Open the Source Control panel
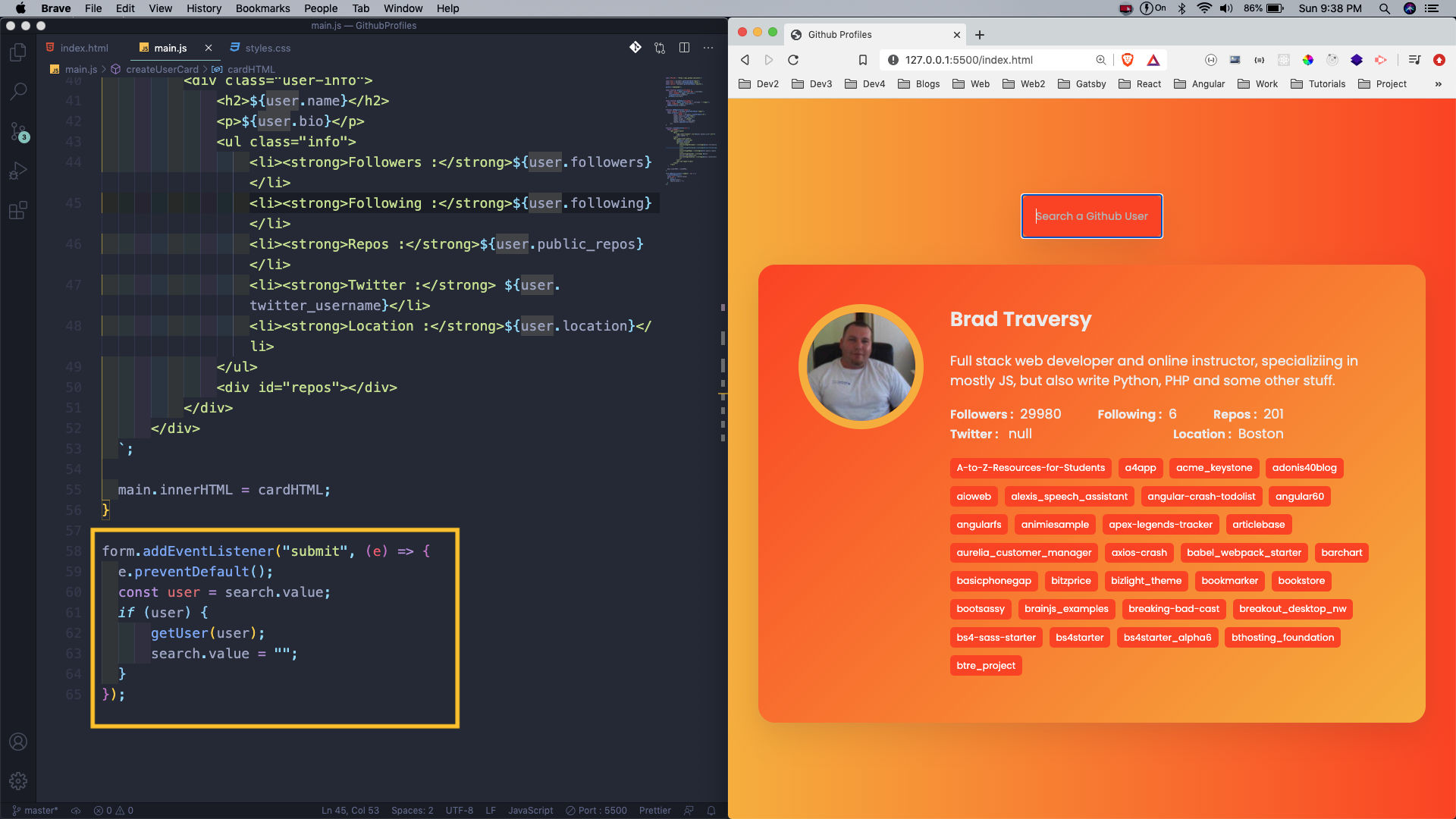The image size is (1456, 819). coord(18,132)
